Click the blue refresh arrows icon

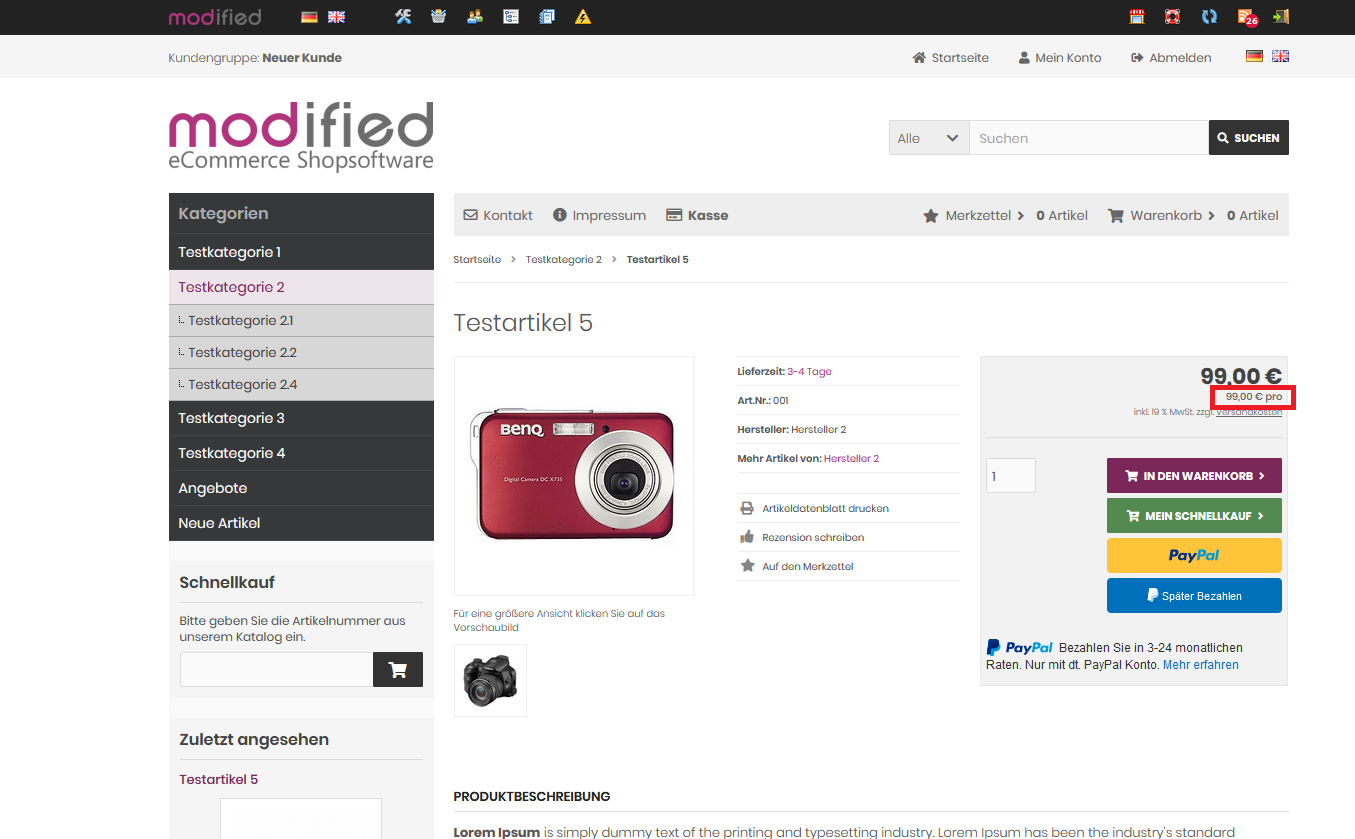(1209, 17)
